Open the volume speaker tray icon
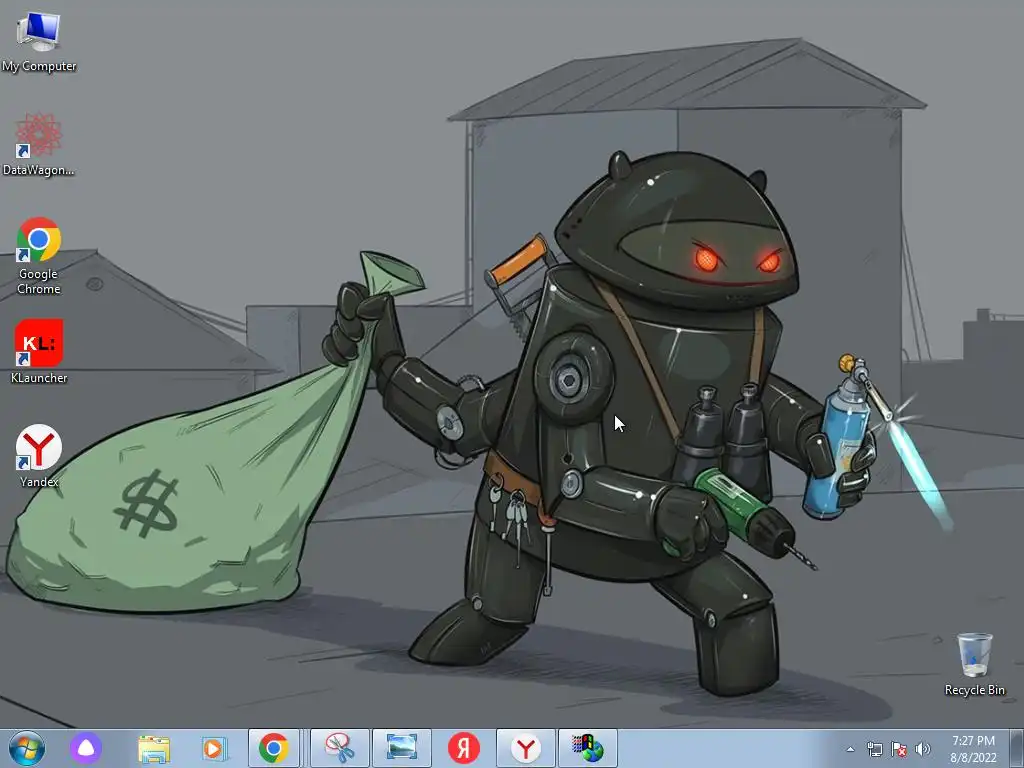Image resolution: width=1024 pixels, height=768 pixels. point(923,749)
